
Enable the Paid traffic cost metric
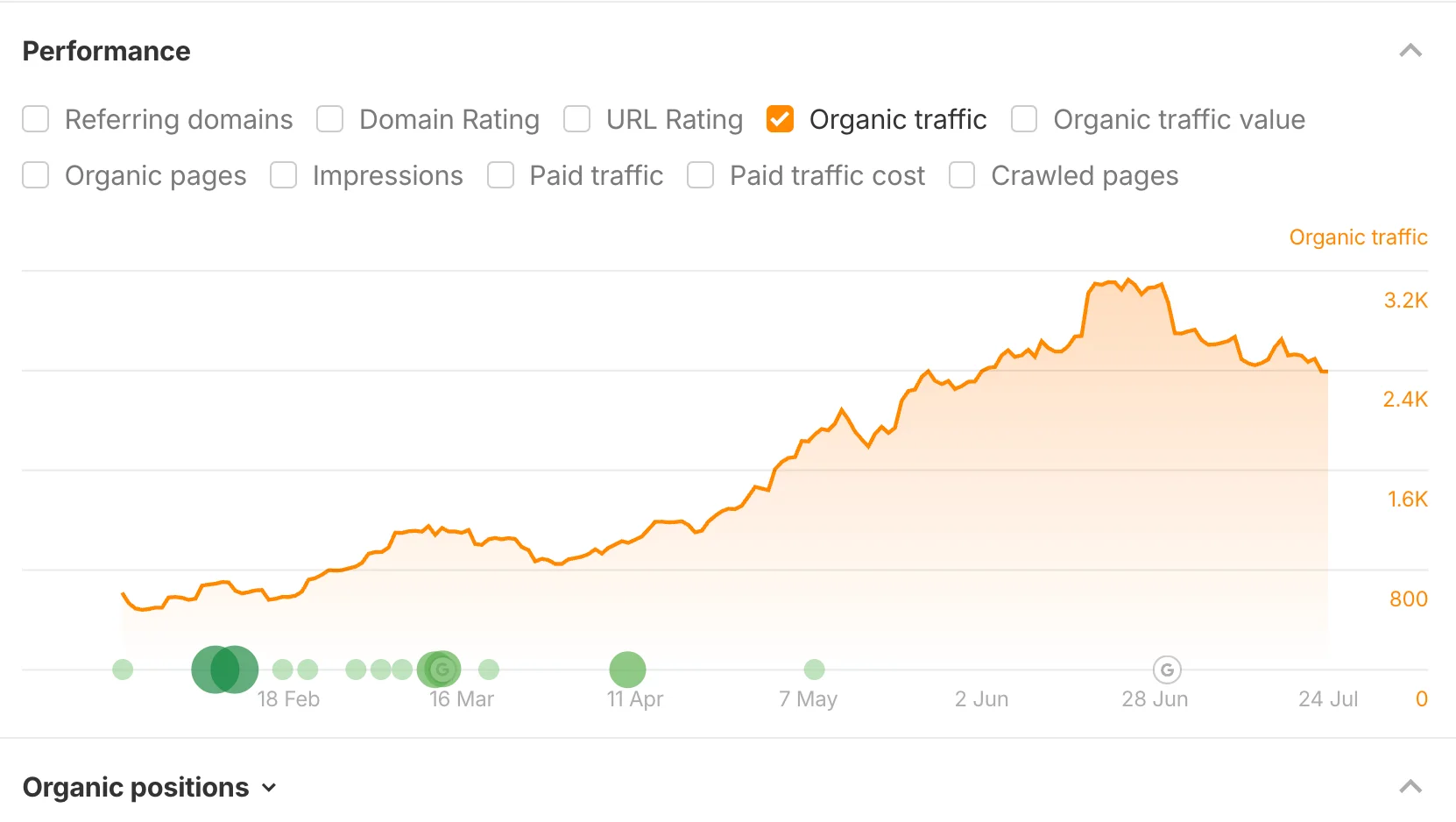tap(700, 175)
